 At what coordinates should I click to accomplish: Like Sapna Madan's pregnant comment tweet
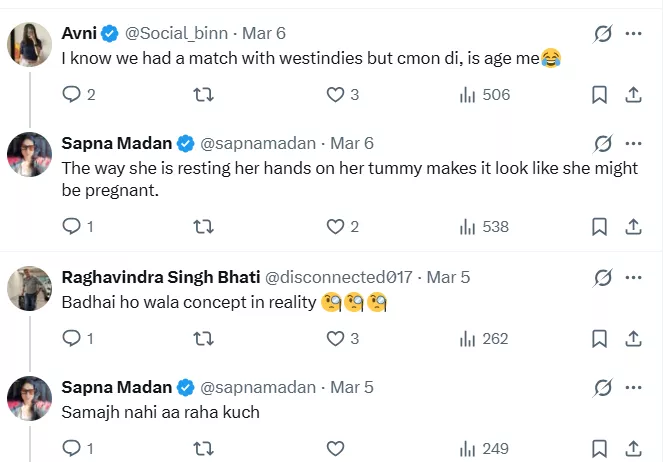[336, 227]
